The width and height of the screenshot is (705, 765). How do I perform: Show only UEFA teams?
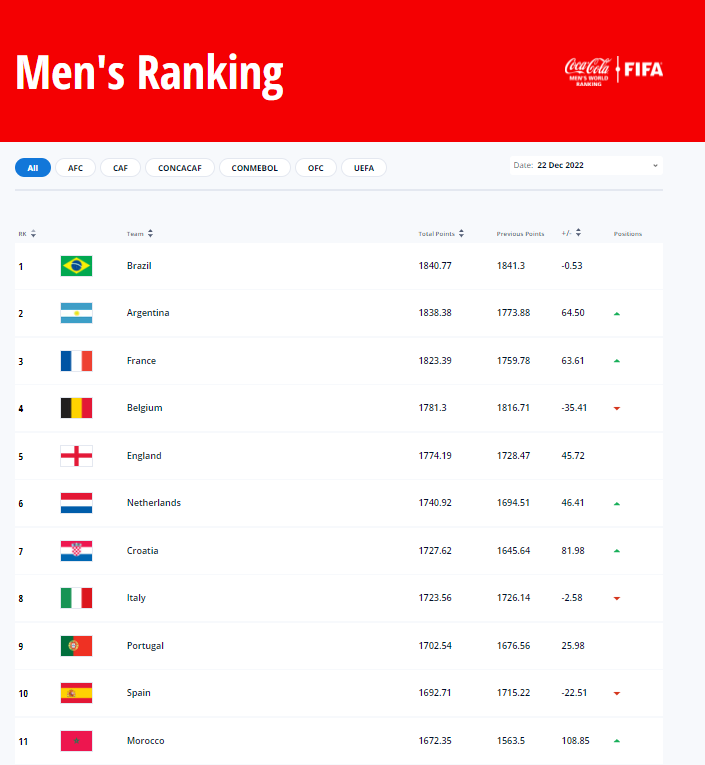click(364, 168)
